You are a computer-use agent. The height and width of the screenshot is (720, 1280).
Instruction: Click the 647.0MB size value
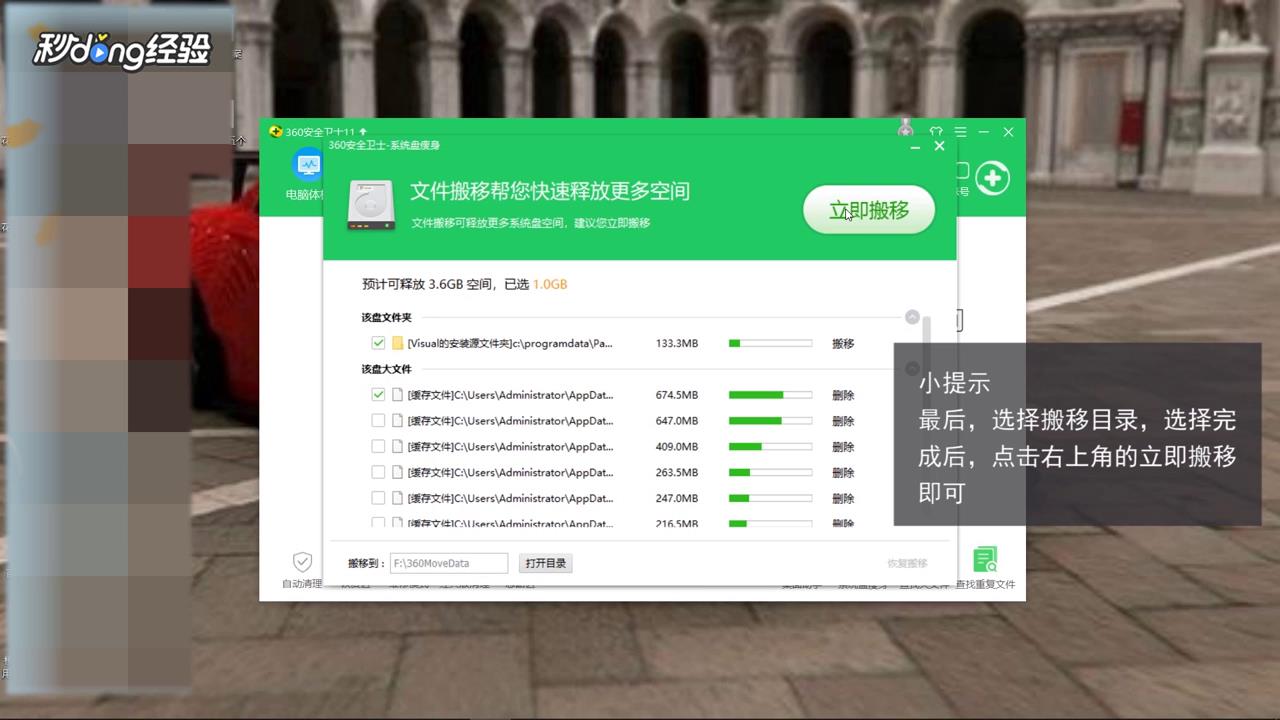pos(677,421)
